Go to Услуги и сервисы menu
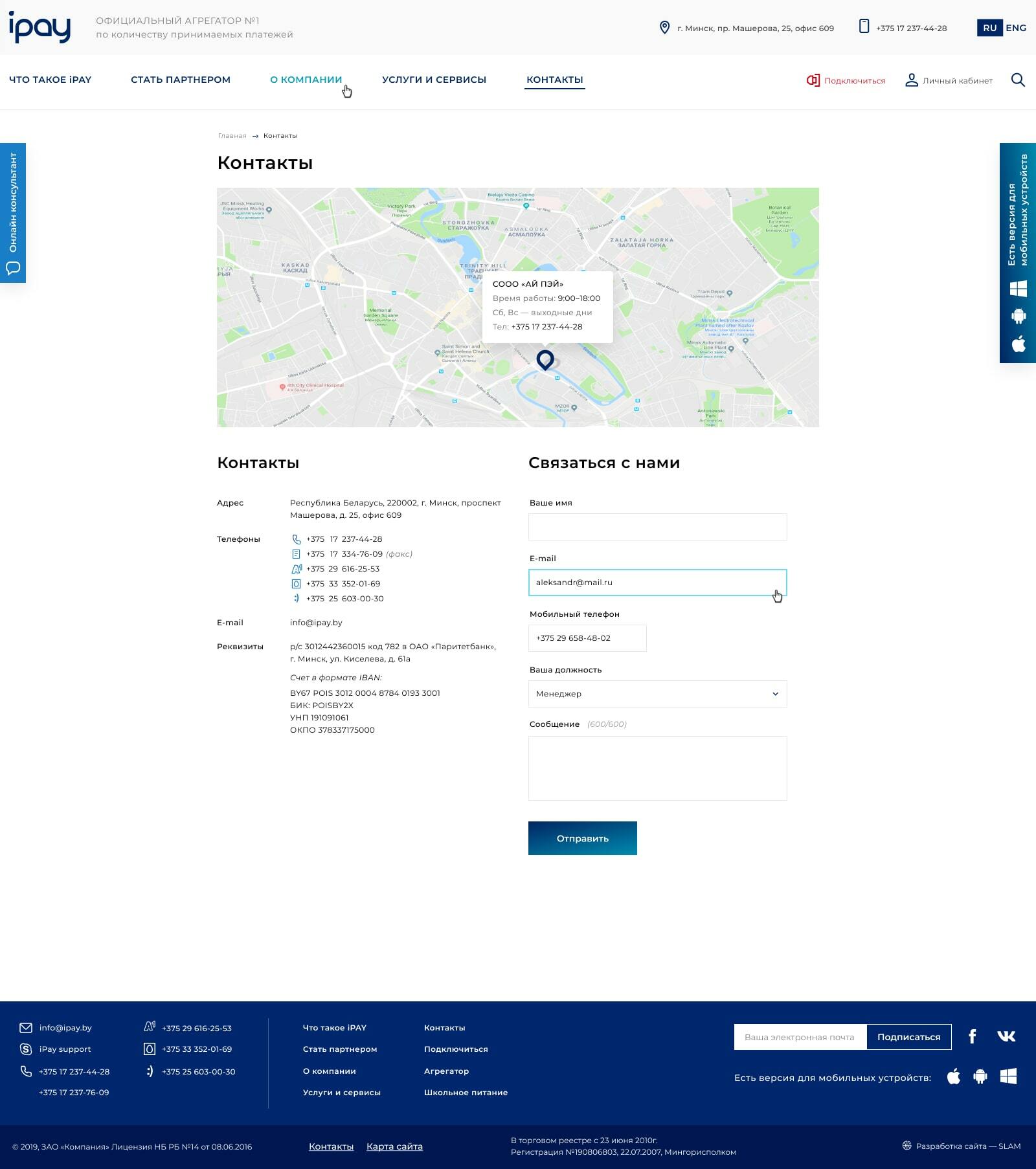This screenshot has height=1169, width=1036. 434,80
